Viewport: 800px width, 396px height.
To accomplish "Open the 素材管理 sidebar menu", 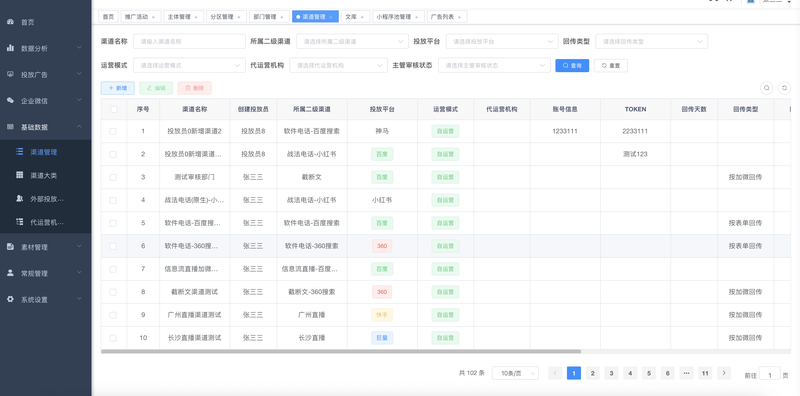I will click(x=46, y=247).
